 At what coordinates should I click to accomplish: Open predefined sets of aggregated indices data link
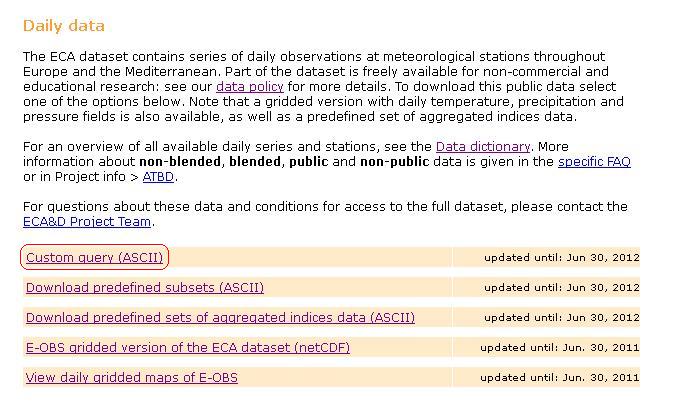[220, 317]
